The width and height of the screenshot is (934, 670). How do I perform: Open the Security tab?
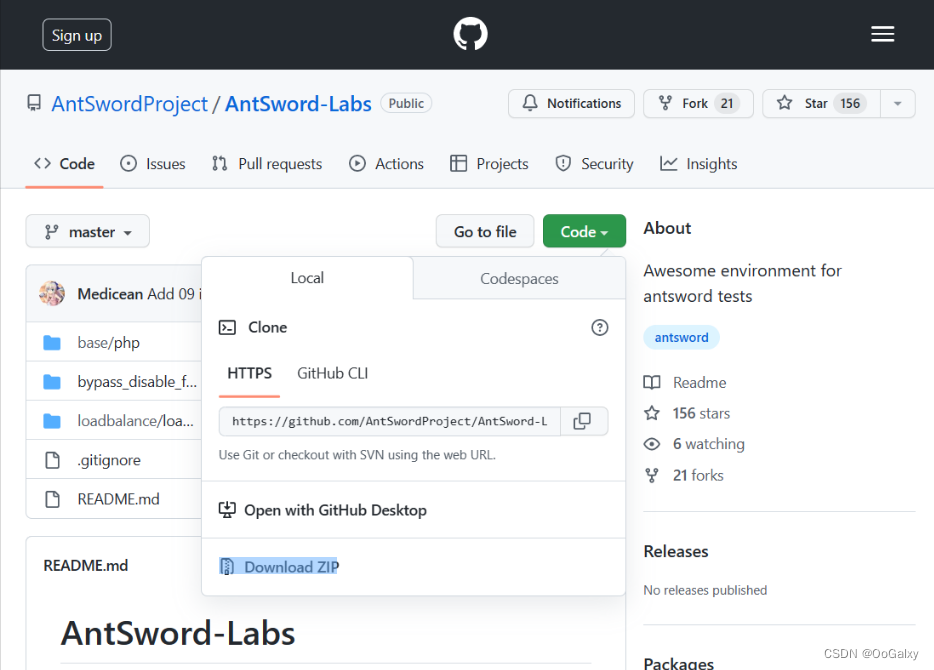pyautogui.click(x=594, y=164)
